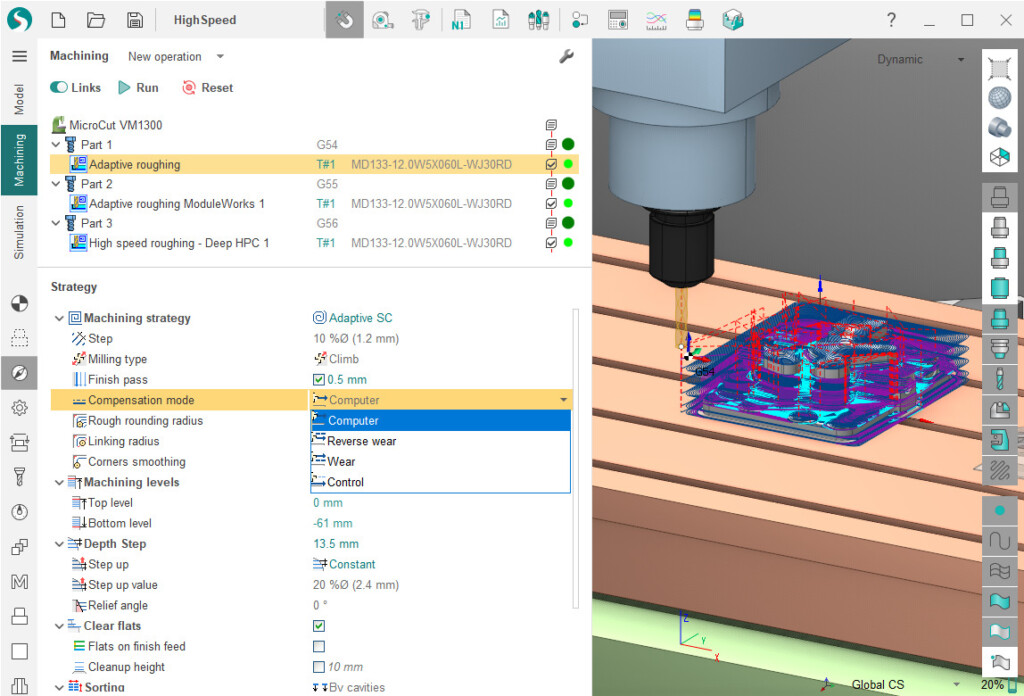1024x696 pixels.
Task: Open the New operation dropdown
Action: [176, 57]
